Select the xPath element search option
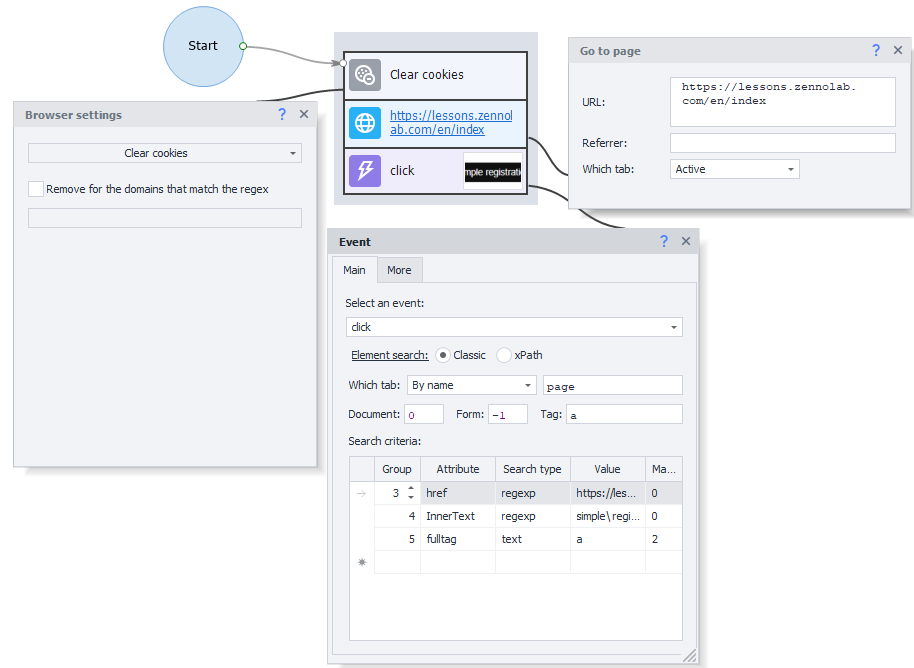This screenshot has width=914, height=668. (x=504, y=355)
